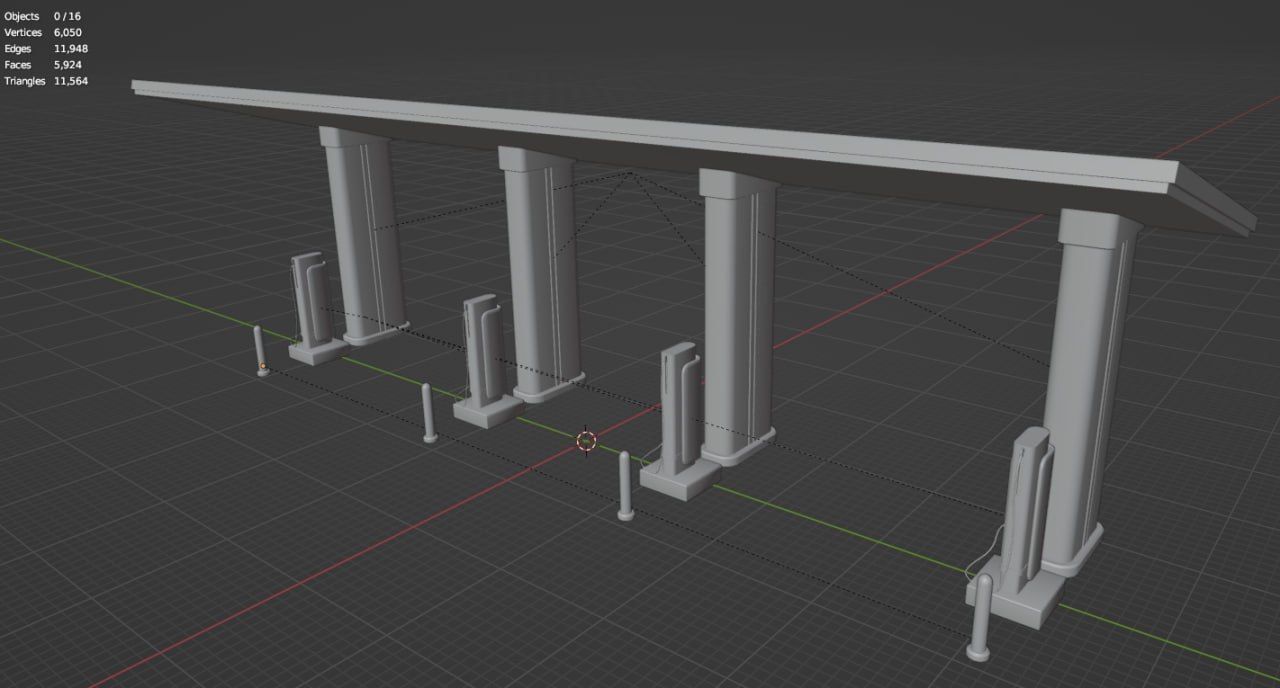
Task: Select the leftmost bollard with the orange origin dot
Action: point(261,351)
